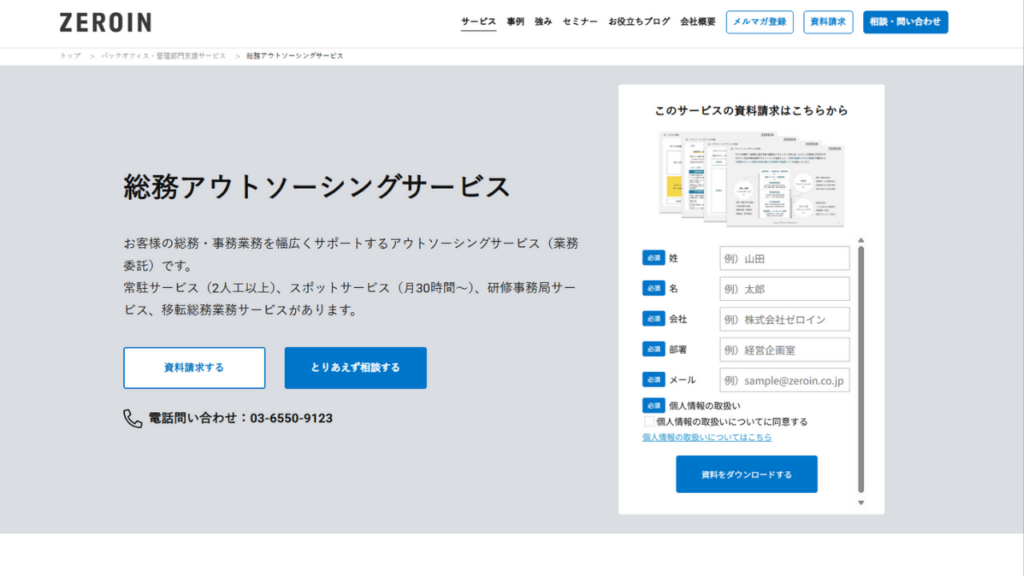
Task: Select the 事例 navigation item
Action: 513,19
